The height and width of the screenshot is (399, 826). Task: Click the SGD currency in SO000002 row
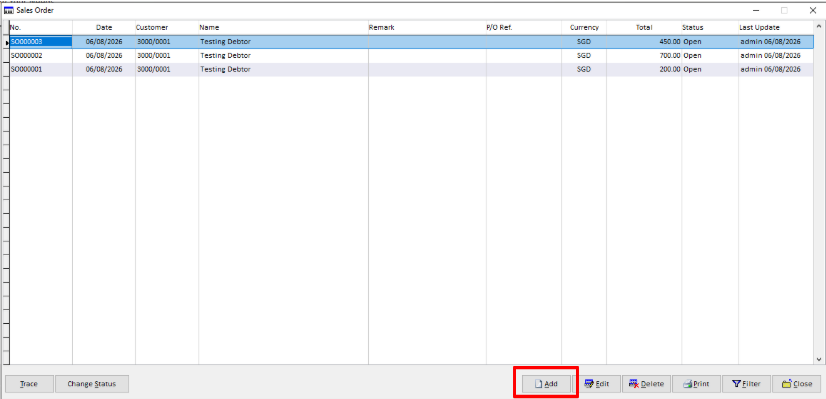(x=584, y=55)
